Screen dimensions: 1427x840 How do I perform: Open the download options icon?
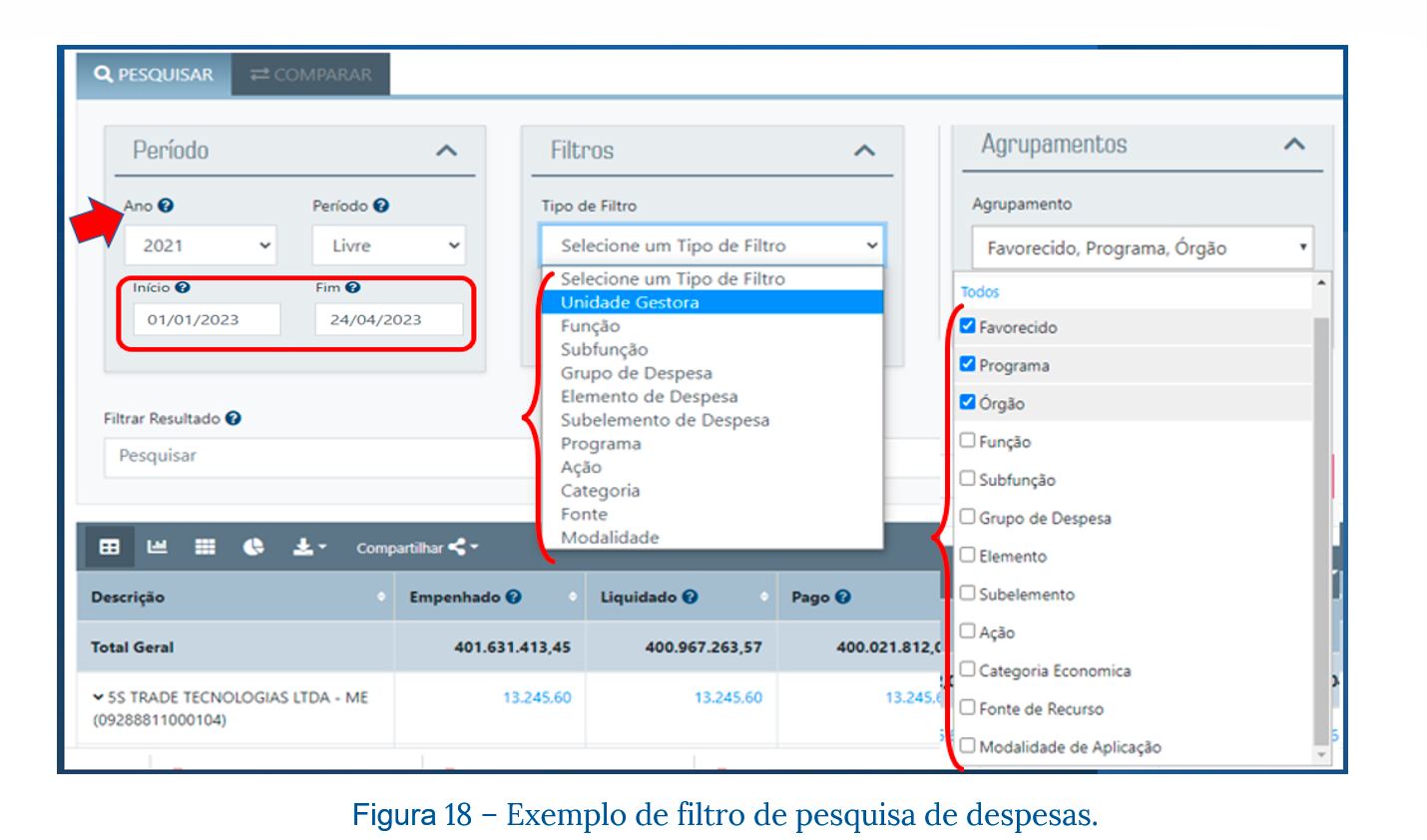click(308, 547)
